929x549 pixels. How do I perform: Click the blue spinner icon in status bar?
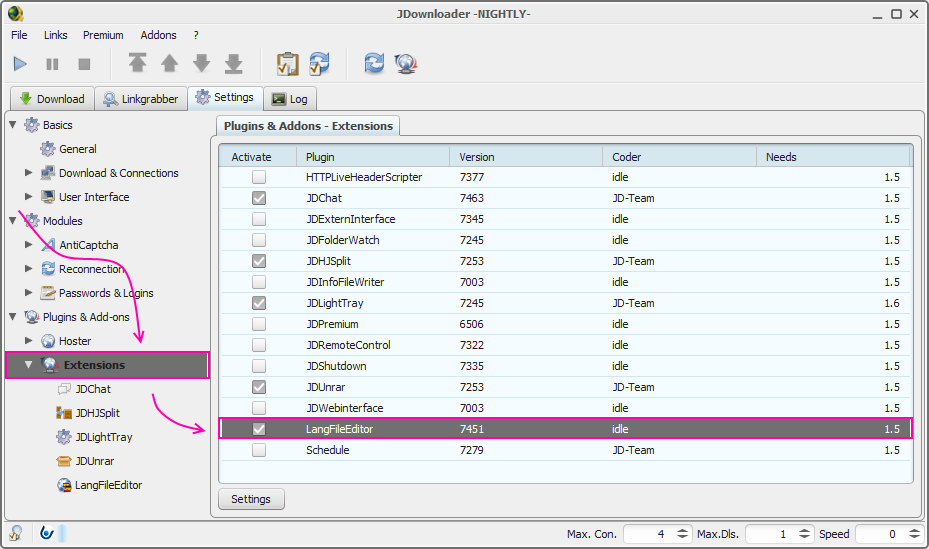click(x=46, y=533)
